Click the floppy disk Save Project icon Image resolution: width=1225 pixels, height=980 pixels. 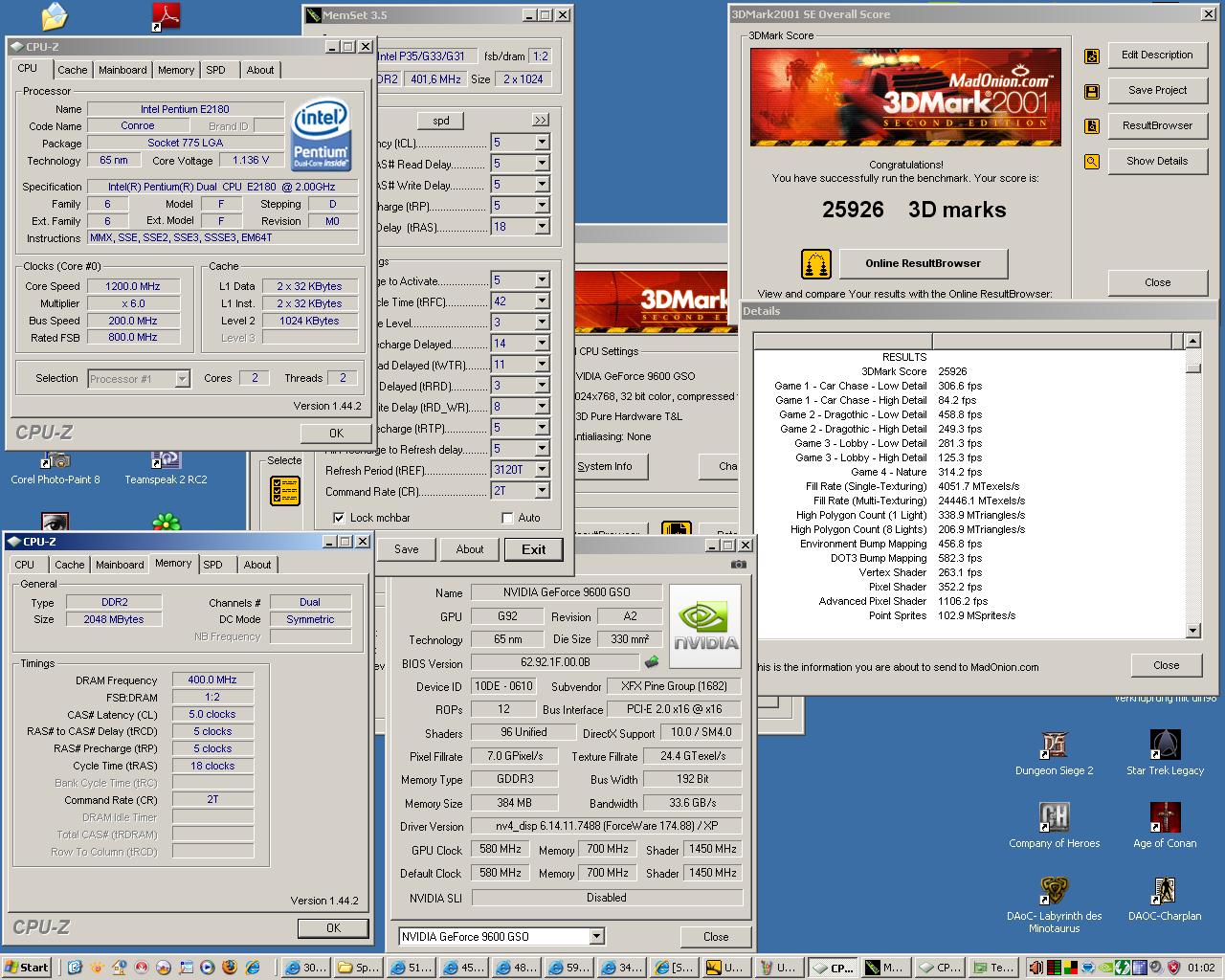[x=1092, y=92]
